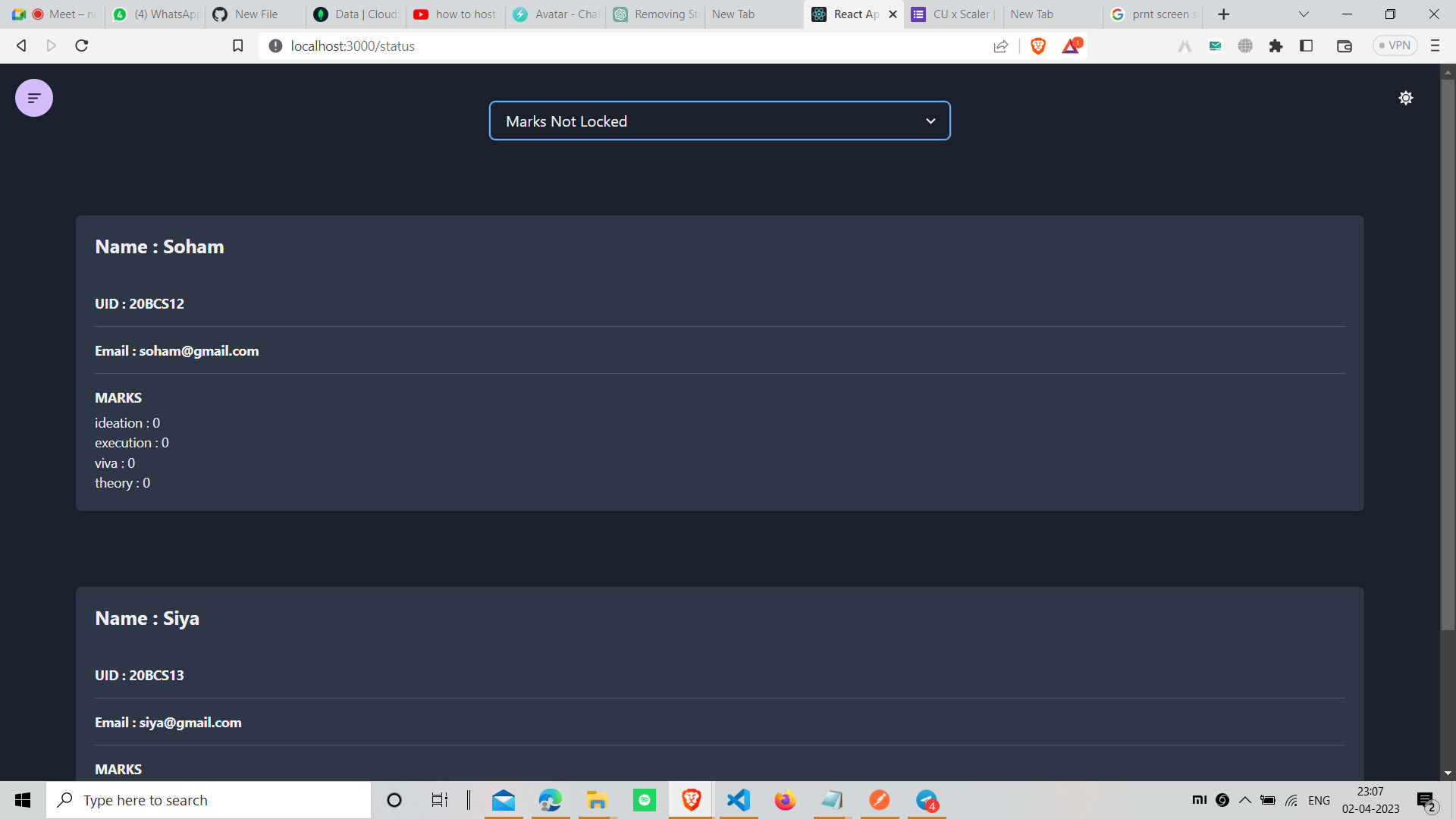Open Brave Rewards with the notification badge
This screenshot has width=1456, height=819.
[x=1071, y=45]
